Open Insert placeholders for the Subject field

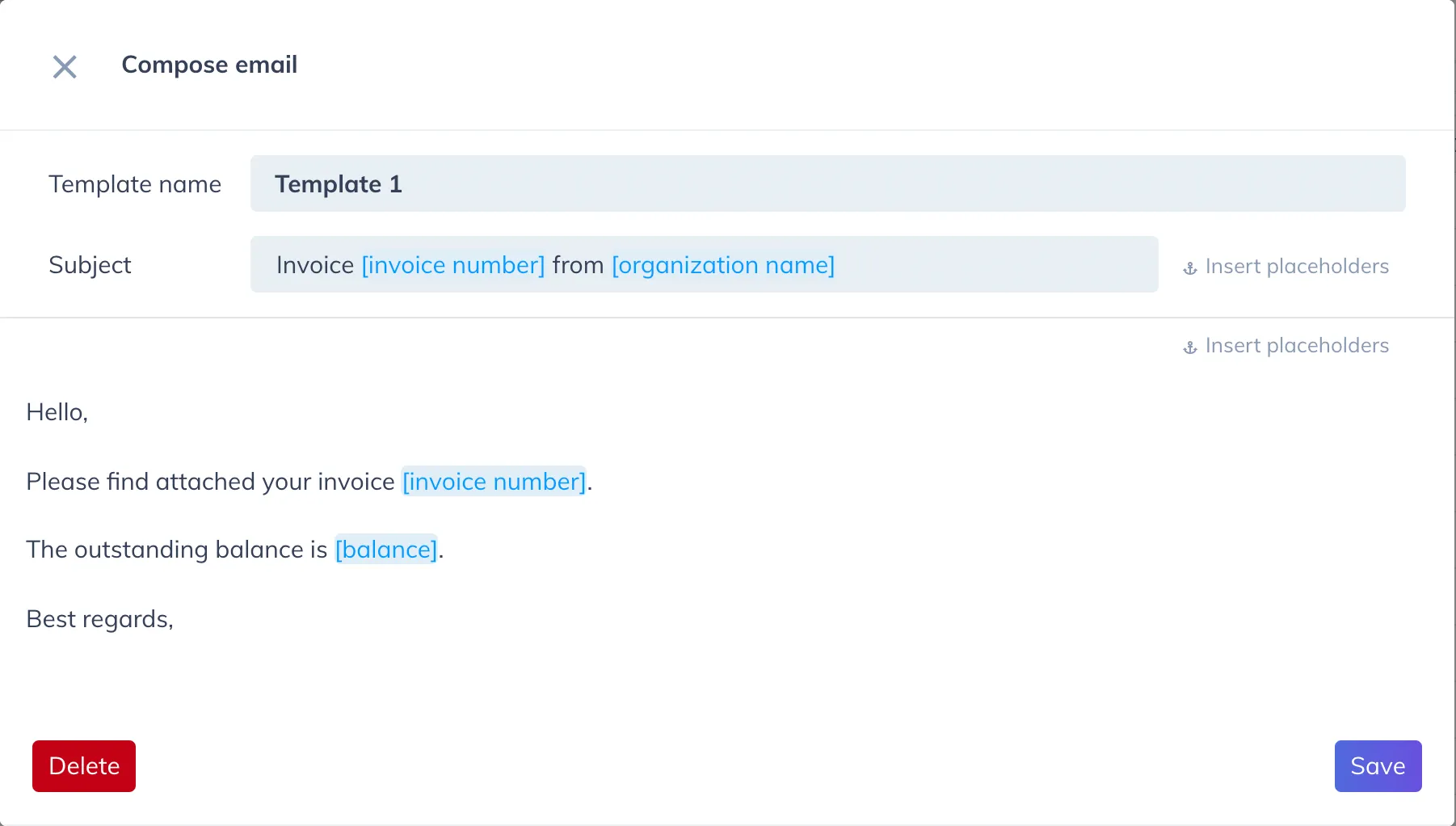tap(1296, 266)
